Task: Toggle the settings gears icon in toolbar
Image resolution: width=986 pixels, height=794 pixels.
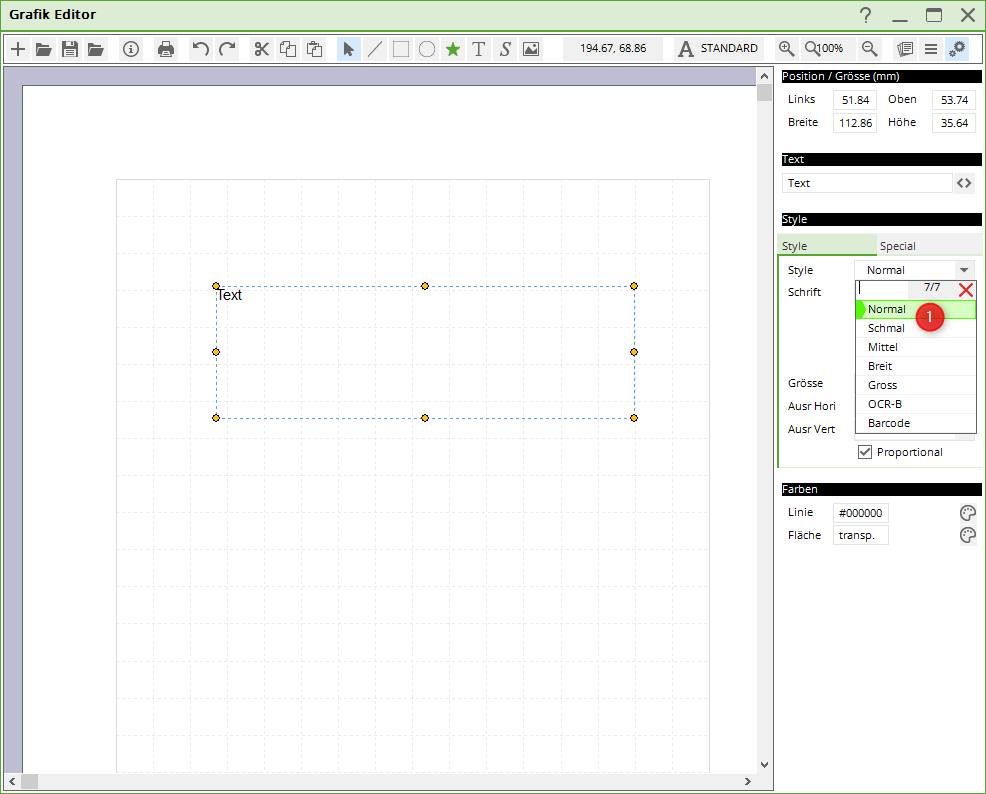Action: [x=957, y=49]
